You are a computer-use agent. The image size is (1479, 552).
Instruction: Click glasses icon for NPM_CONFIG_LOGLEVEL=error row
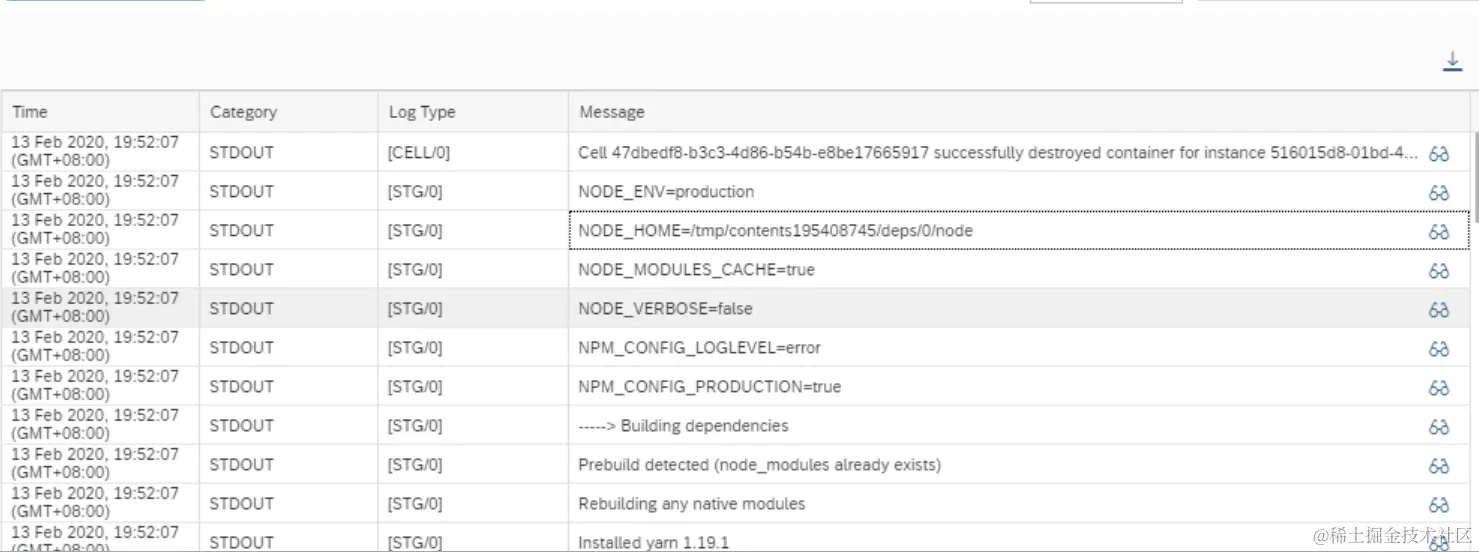1439,349
